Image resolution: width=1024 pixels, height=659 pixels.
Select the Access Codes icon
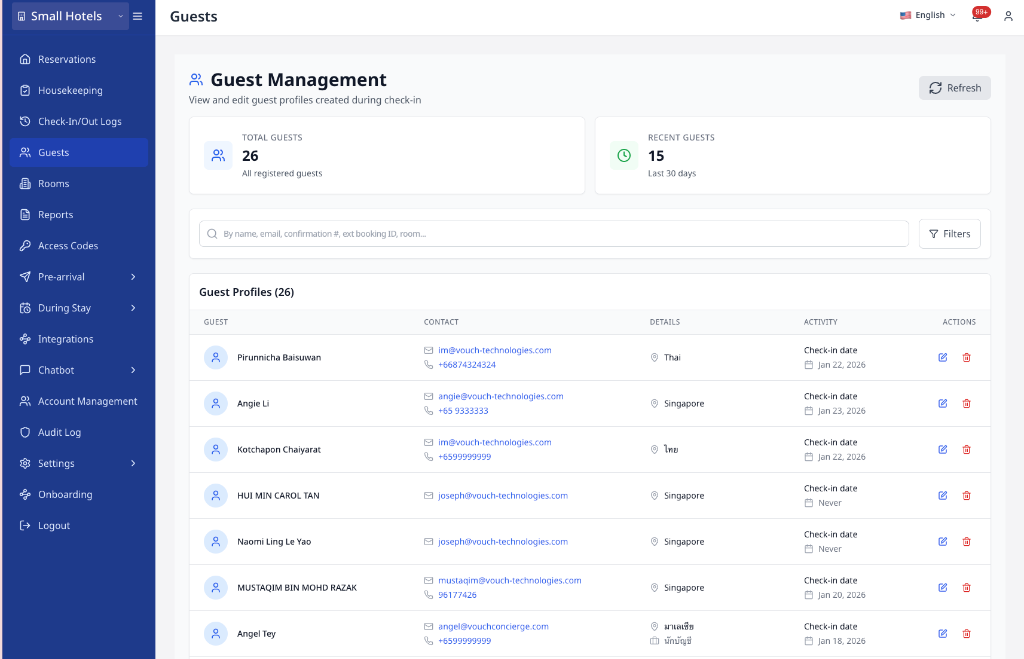pos(24,245)
